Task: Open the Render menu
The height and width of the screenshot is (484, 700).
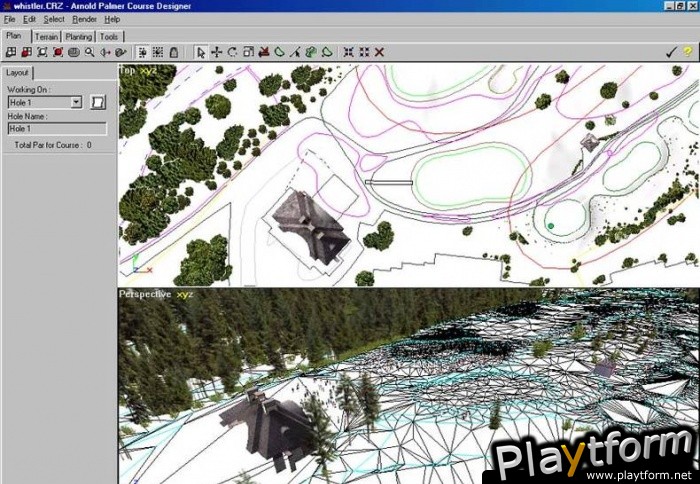Action: click(84, 19)
